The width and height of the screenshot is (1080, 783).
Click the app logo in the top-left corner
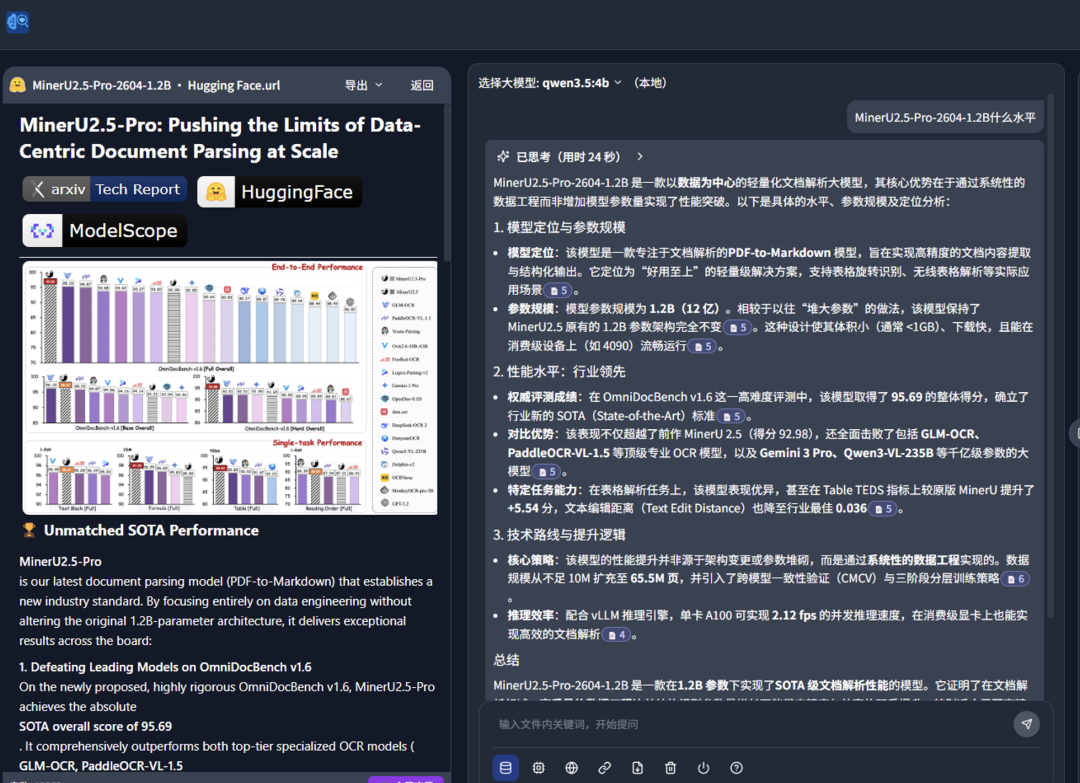(x=18, y=22)
